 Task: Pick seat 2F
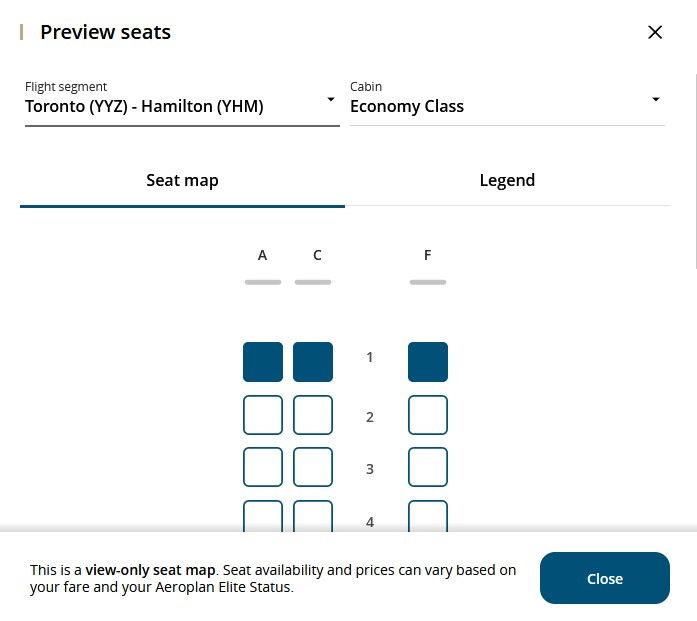(x=428, y=415)
